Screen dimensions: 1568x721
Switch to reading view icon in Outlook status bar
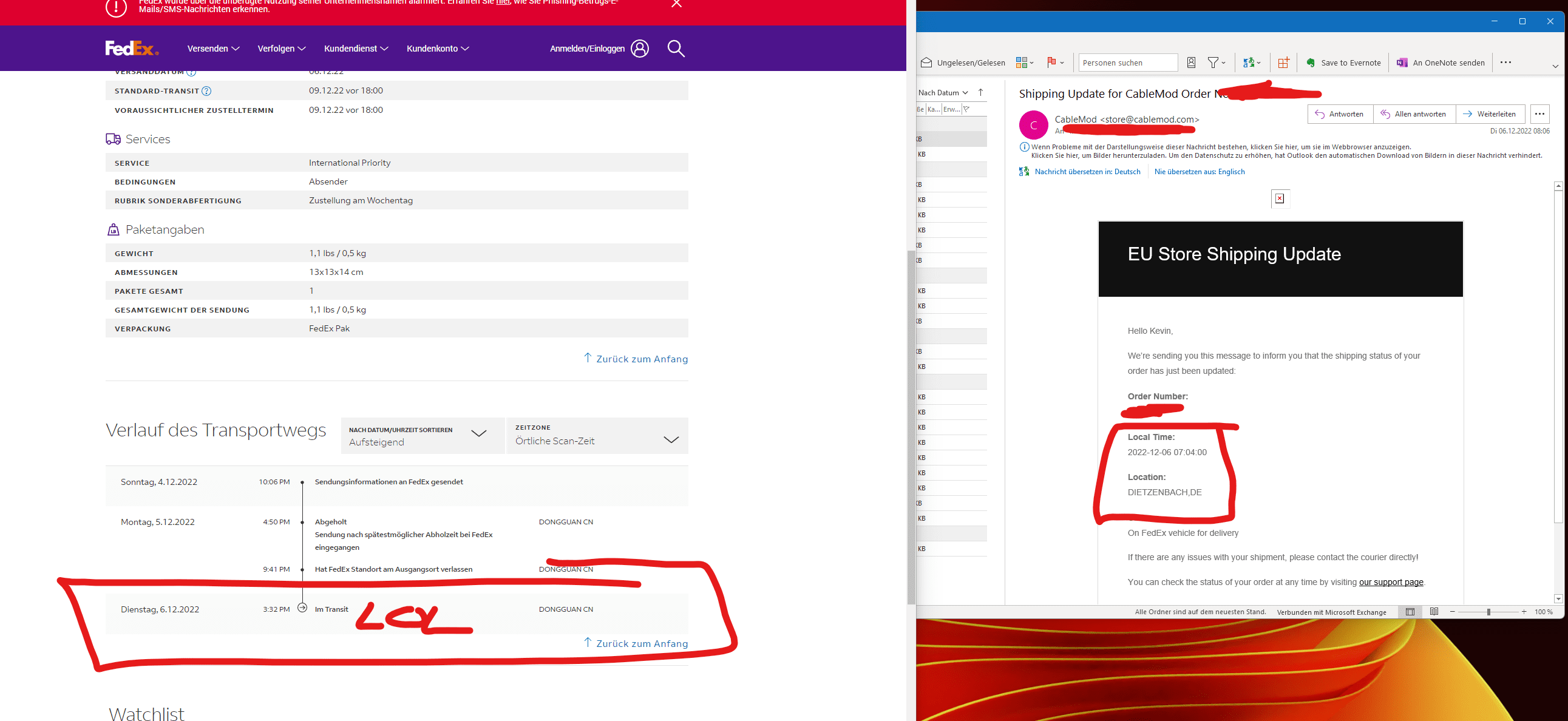point(1434,612)
